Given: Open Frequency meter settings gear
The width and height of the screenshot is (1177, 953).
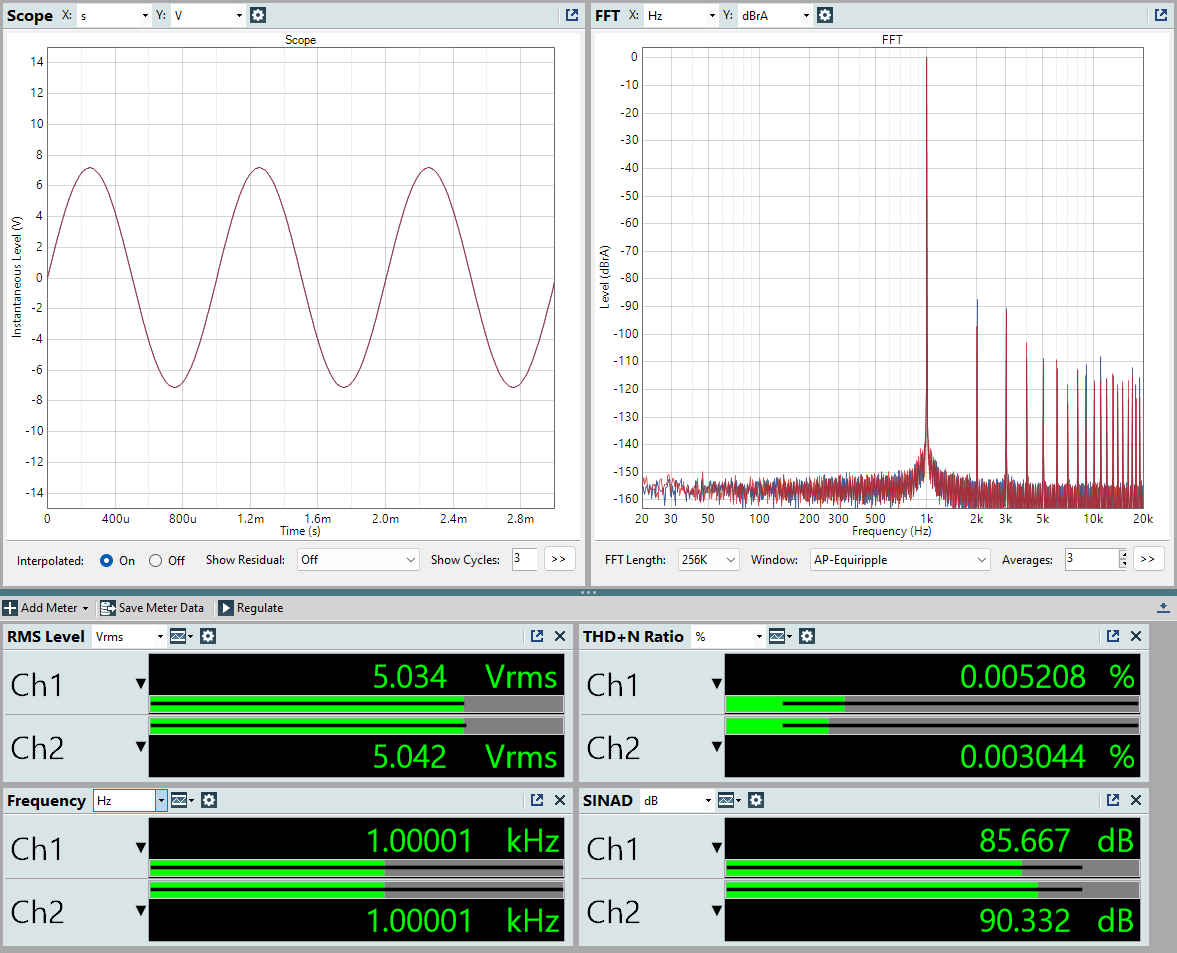Looking at the screenshot, I should tap(209, 801).
